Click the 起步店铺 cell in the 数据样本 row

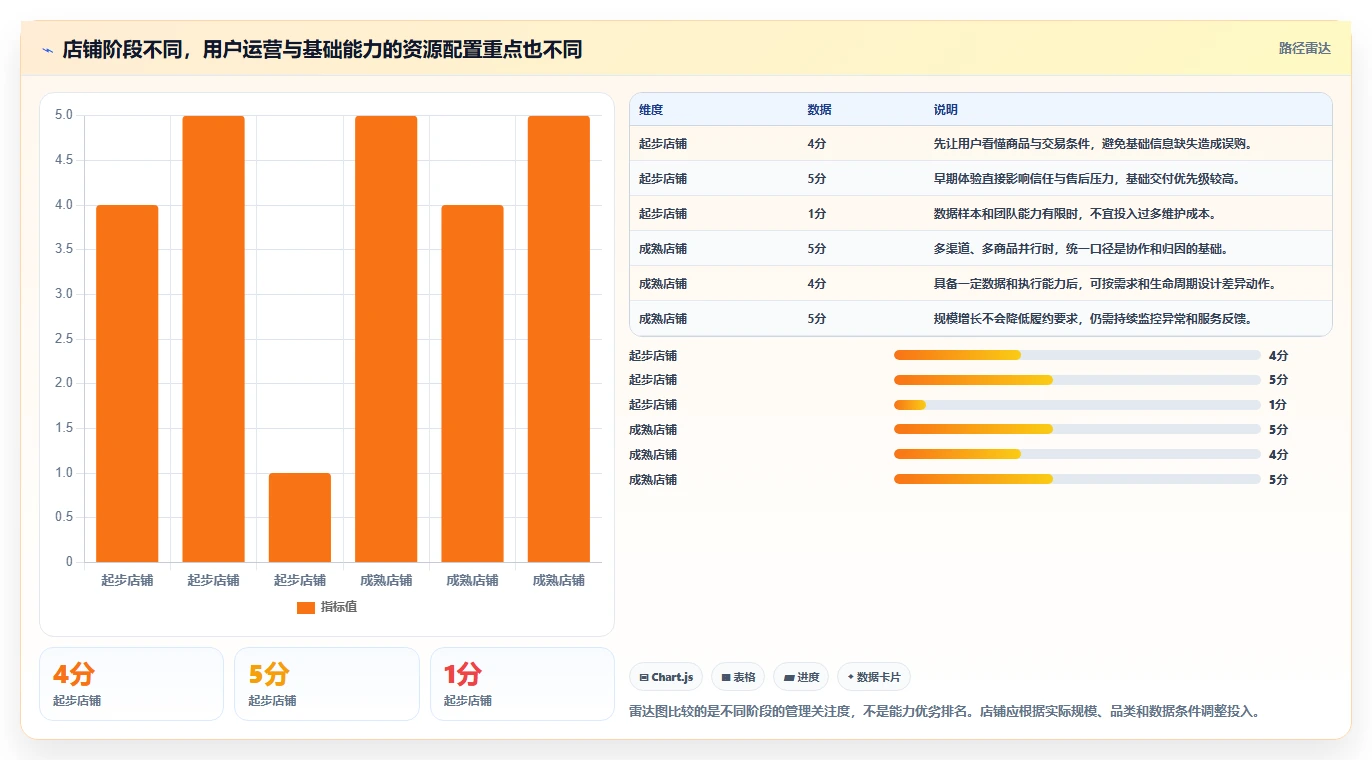click(x=663, y=214)
